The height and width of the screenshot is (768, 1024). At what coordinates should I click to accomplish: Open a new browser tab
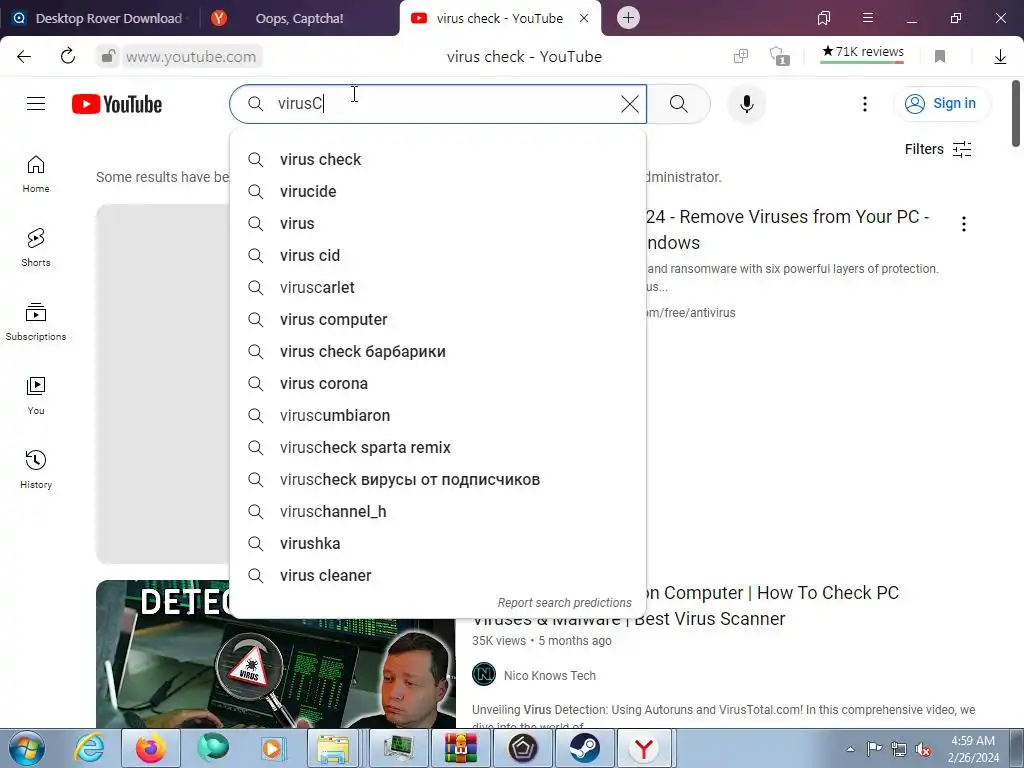tap(628, 18)
